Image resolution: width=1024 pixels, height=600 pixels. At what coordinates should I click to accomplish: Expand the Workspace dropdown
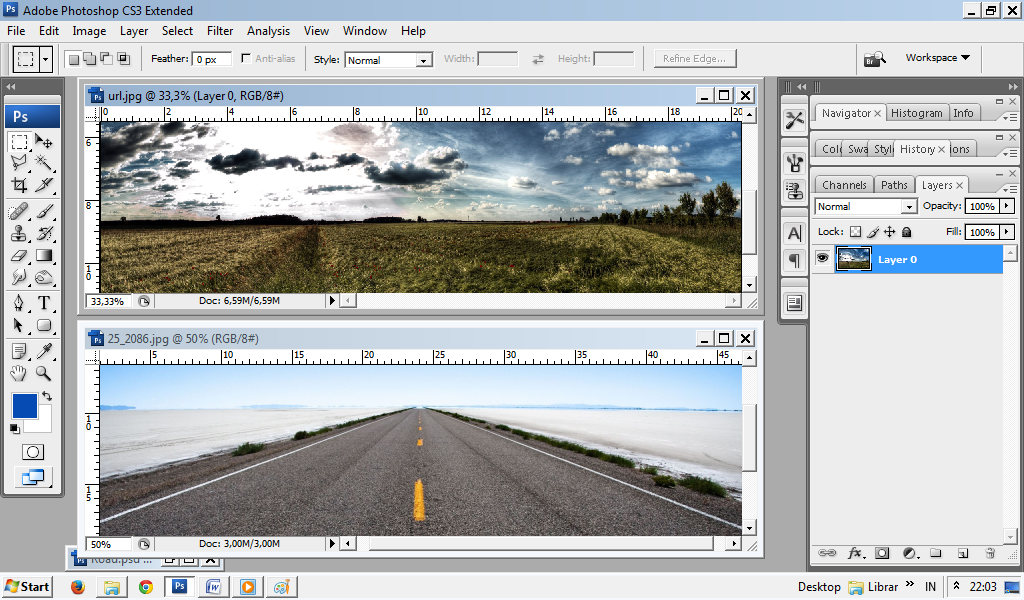click(x=937, y=58)
